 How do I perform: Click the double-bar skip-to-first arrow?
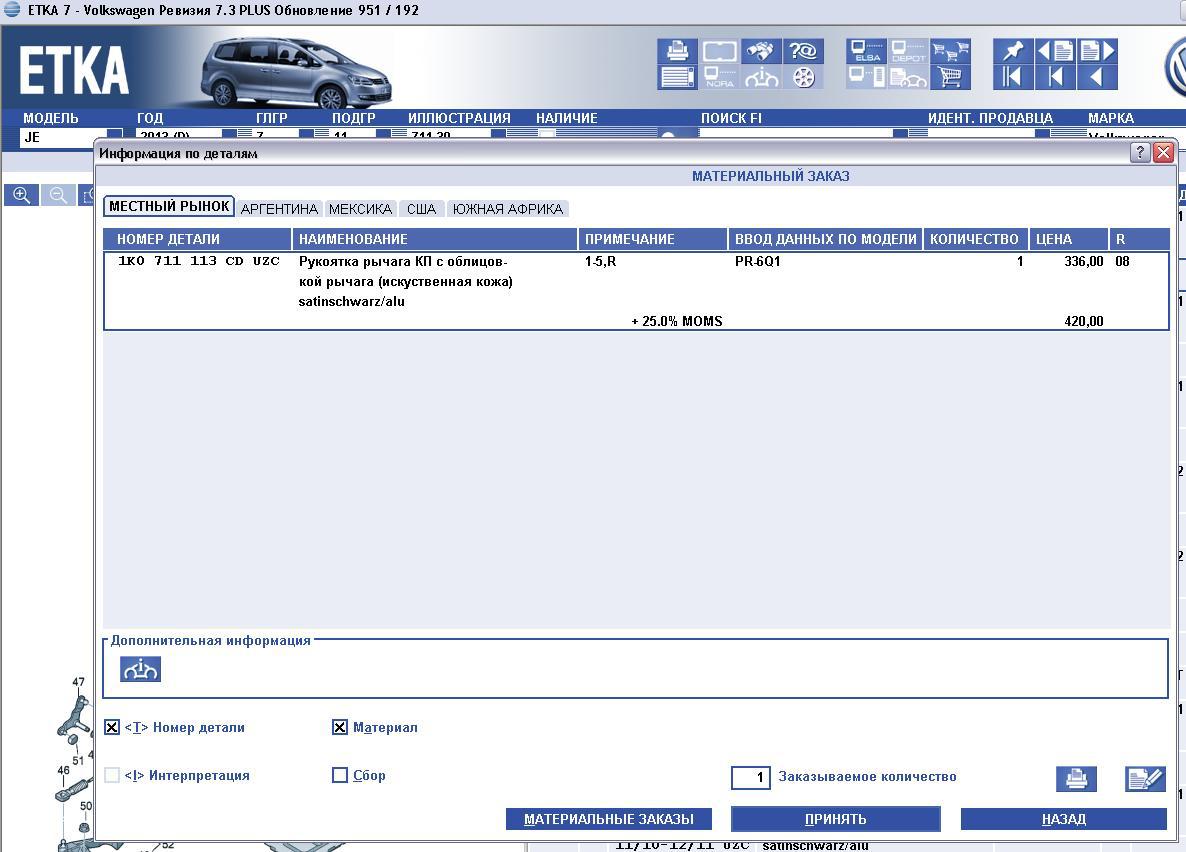(x=1013, y=77)
